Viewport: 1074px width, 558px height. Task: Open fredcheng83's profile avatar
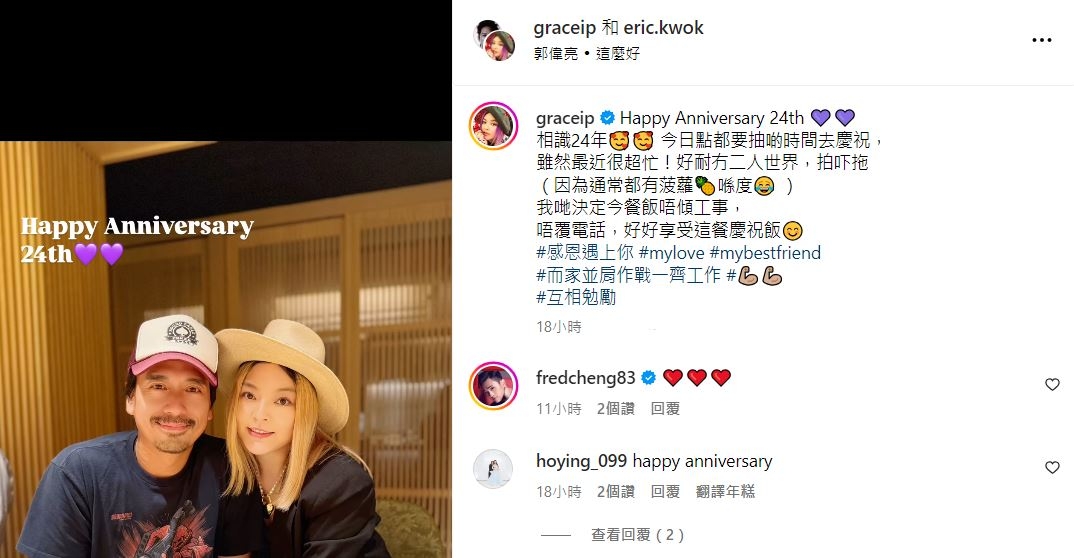click(x=493, y=385)
